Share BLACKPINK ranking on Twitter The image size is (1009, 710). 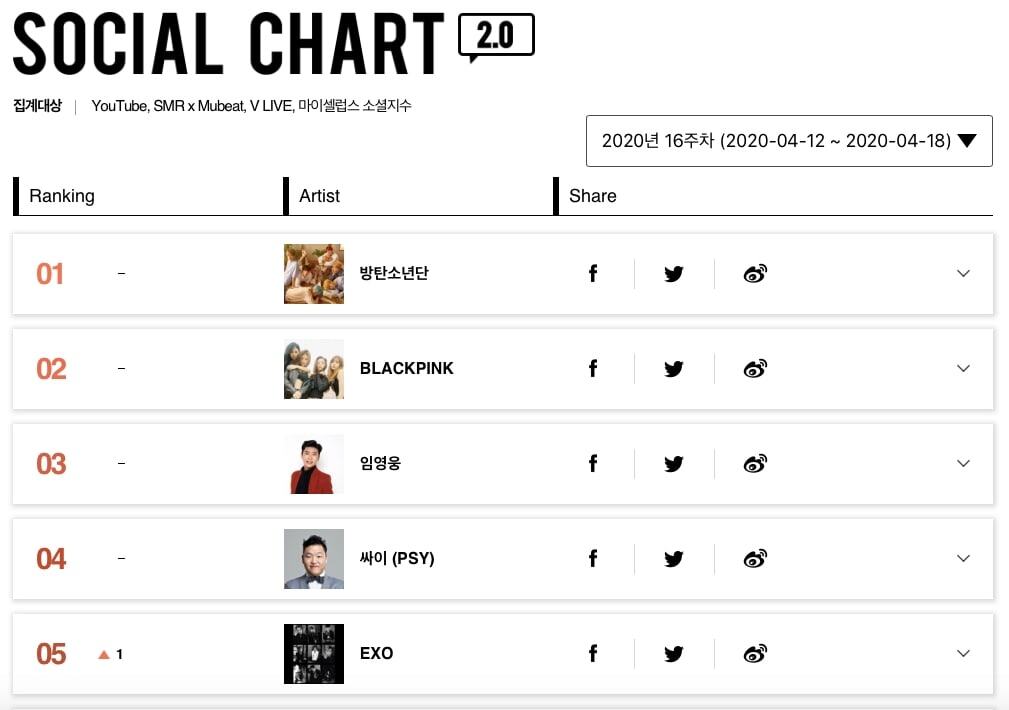[x=674, y=369]
